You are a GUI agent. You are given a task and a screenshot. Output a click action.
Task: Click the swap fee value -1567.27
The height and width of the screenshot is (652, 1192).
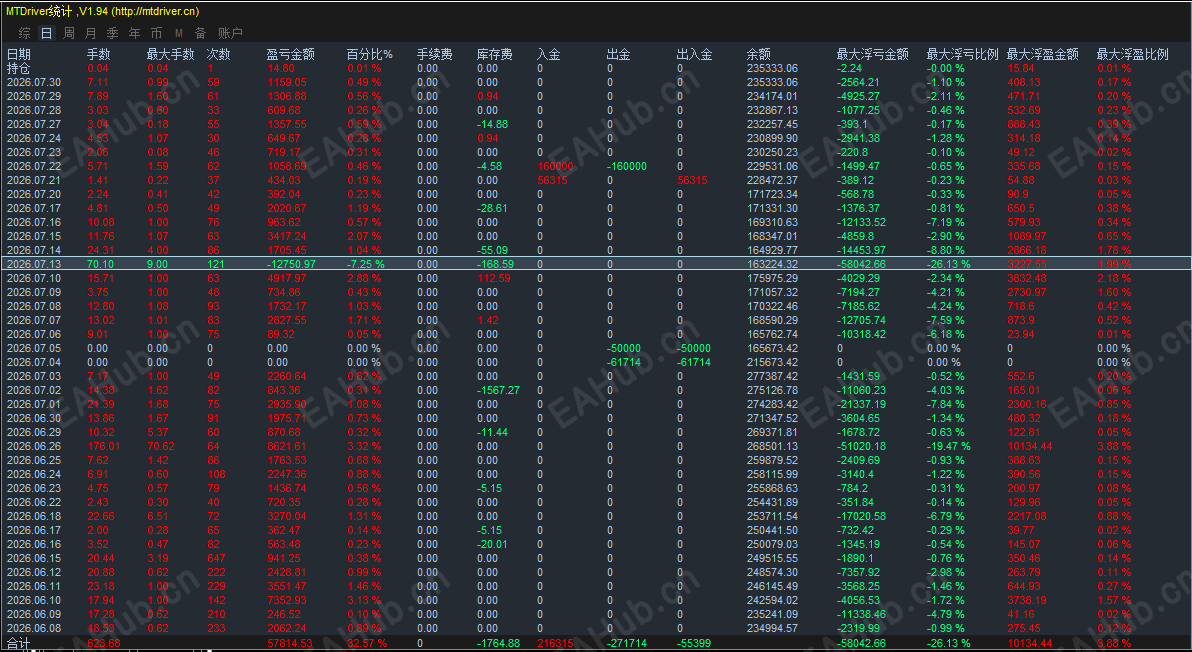click(x=498, y=390)
